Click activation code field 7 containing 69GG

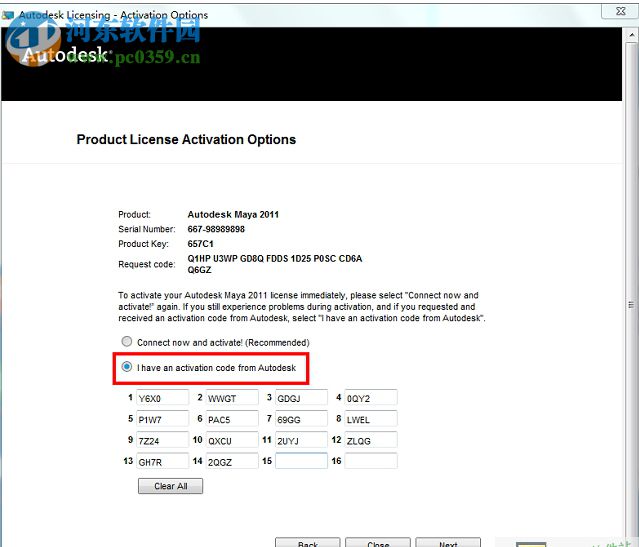coord(301,419)
